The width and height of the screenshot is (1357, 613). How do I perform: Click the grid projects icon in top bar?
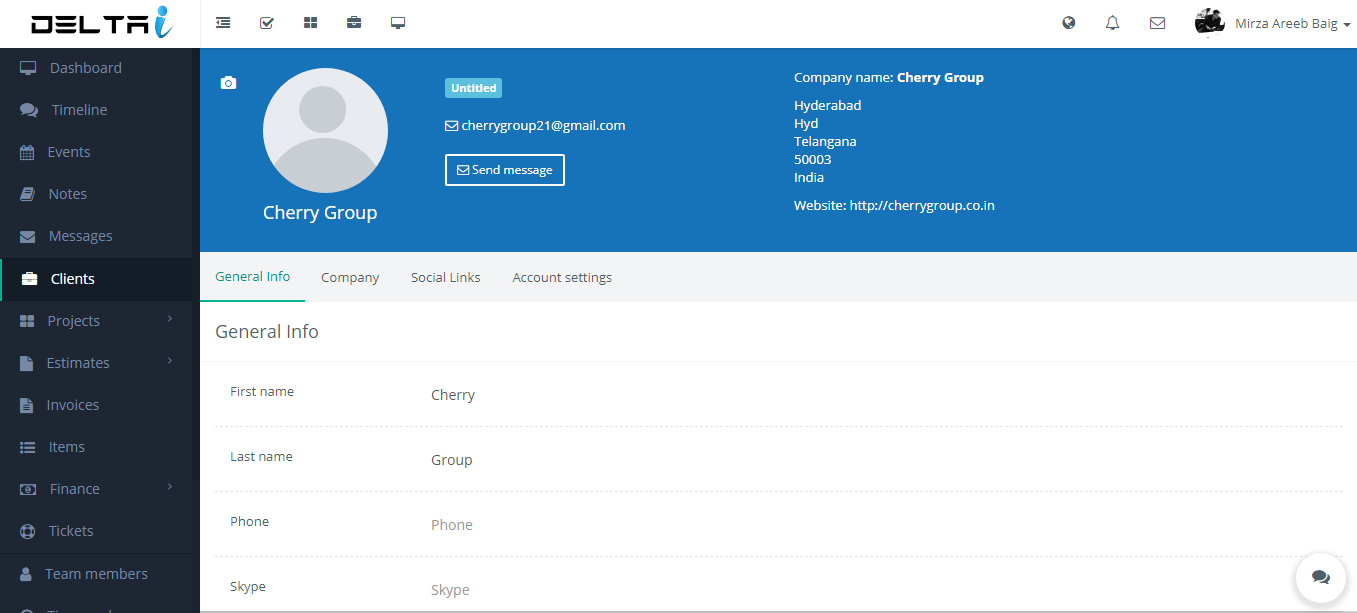(x=310, y=23)
